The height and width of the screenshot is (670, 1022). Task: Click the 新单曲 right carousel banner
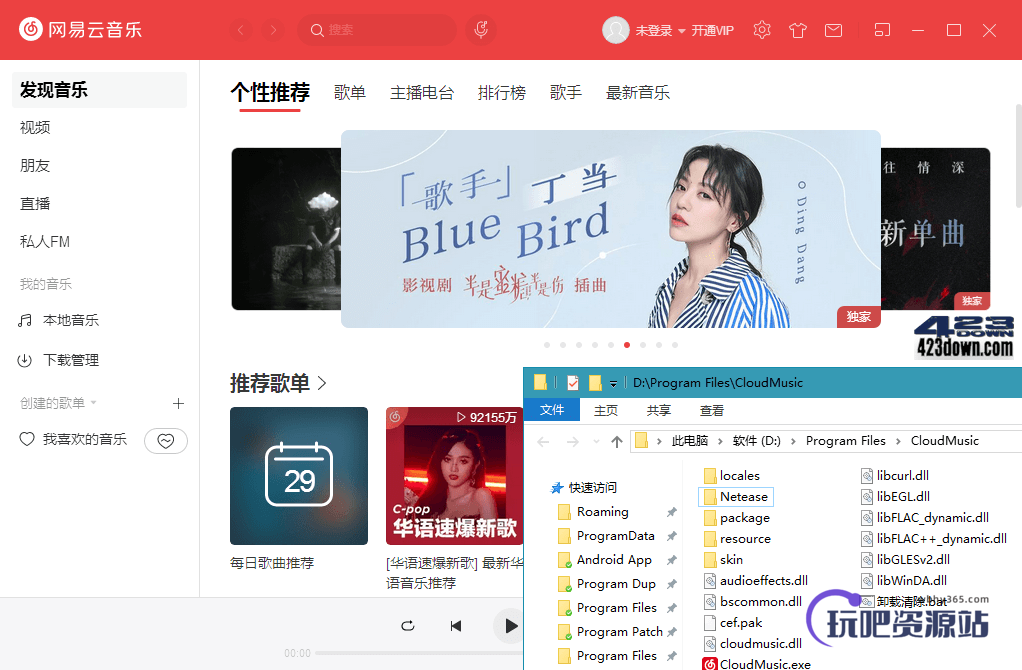pos(935,229)
